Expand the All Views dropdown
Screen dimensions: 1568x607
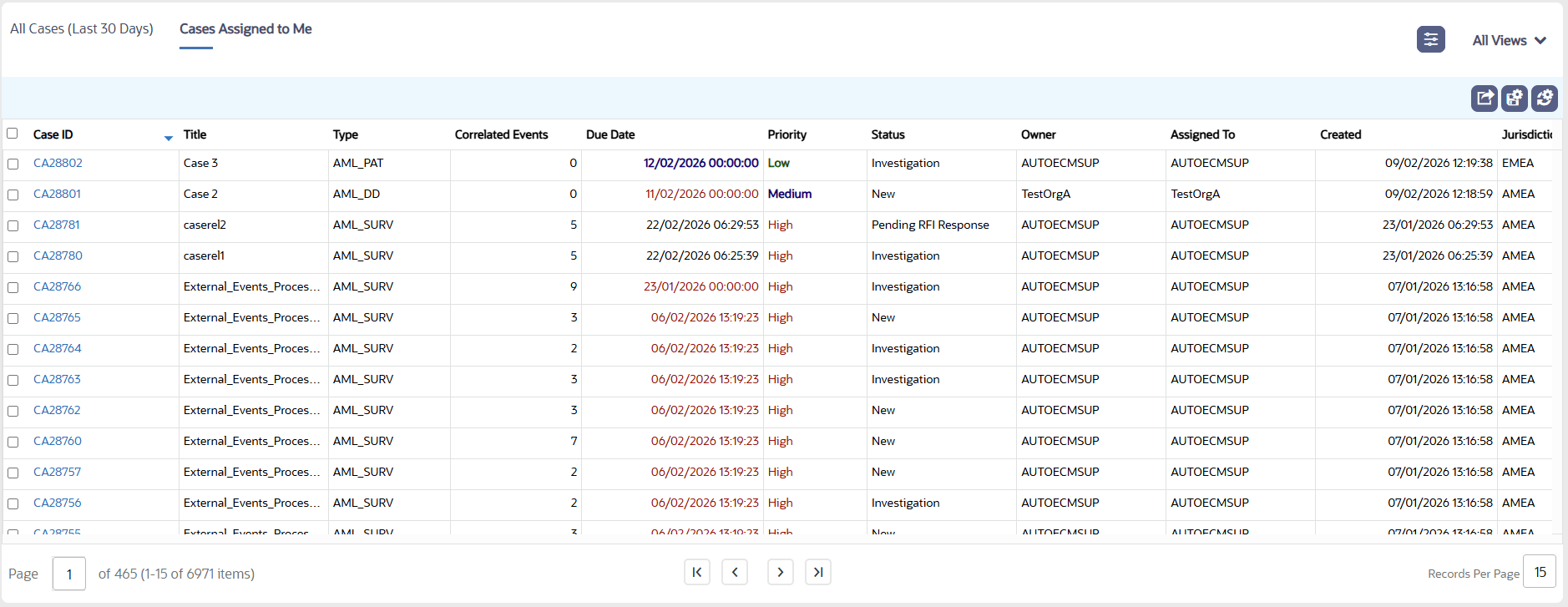click(1510, 40)
